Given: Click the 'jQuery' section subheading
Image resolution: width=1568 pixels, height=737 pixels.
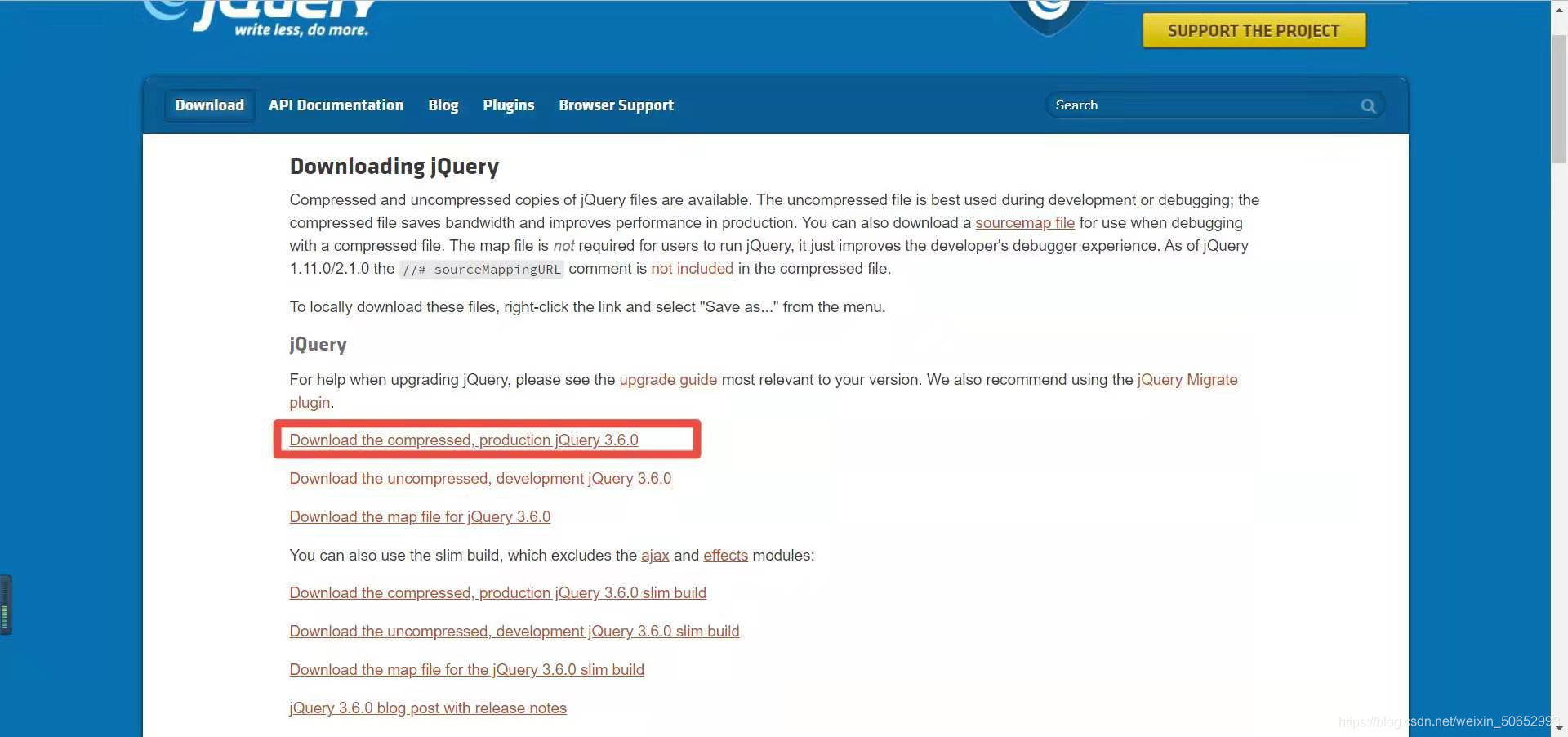Looking at the screenshot, I should (318, 344).
